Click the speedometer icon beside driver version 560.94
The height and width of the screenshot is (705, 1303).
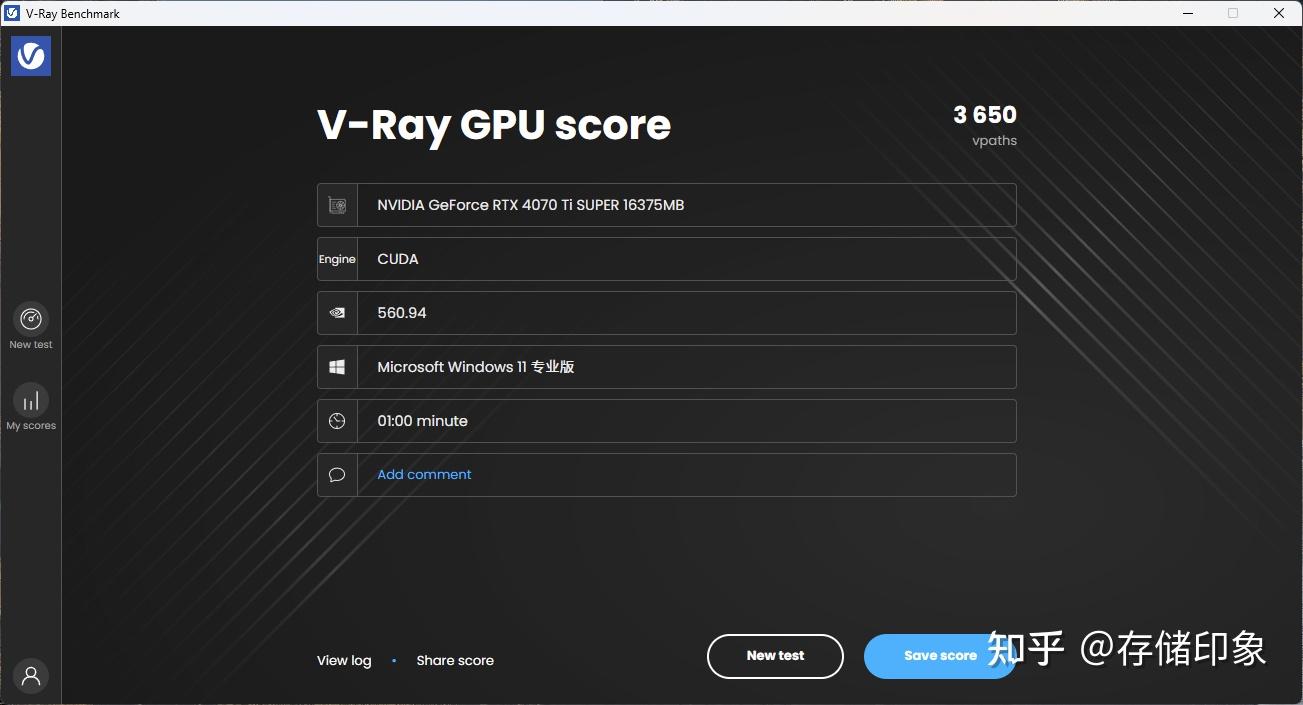337,312
